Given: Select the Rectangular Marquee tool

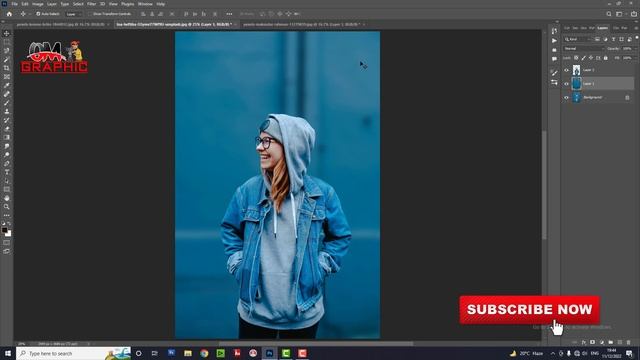Looking at the screenshot, I should (x=7, y=42).
